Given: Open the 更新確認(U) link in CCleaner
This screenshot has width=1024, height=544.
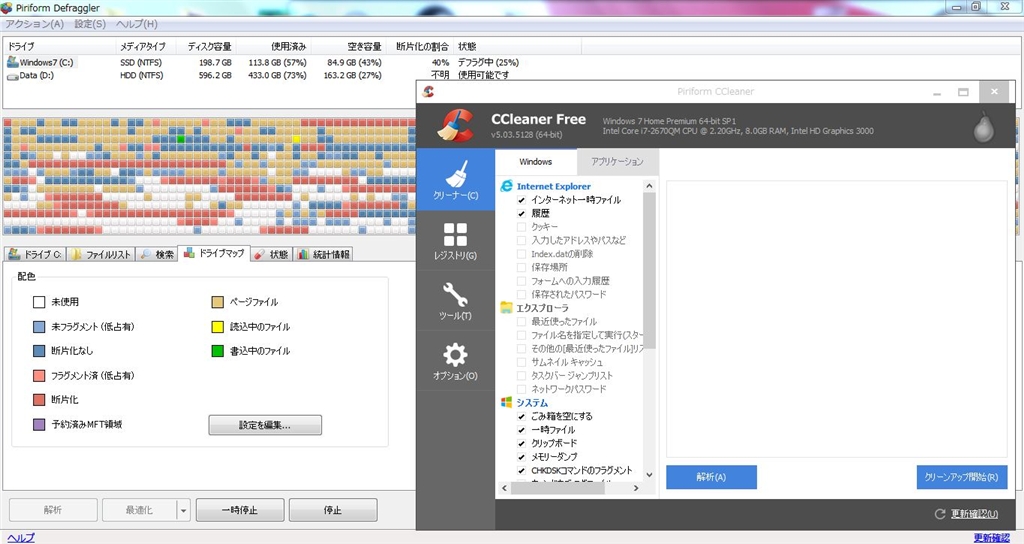Looking at the screenshot, I should tap(974, 514).
